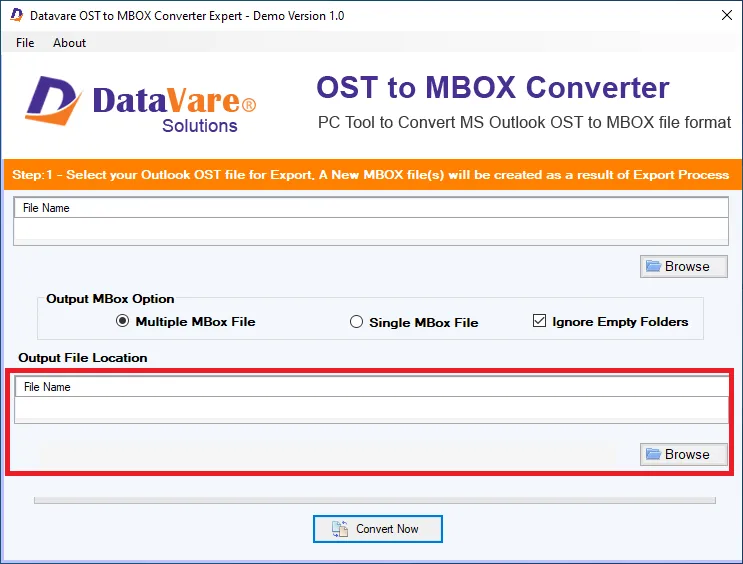The image size is (743, 564).
Task: Click the OST to MBOX Converter heading
Action: pos(492,88)
